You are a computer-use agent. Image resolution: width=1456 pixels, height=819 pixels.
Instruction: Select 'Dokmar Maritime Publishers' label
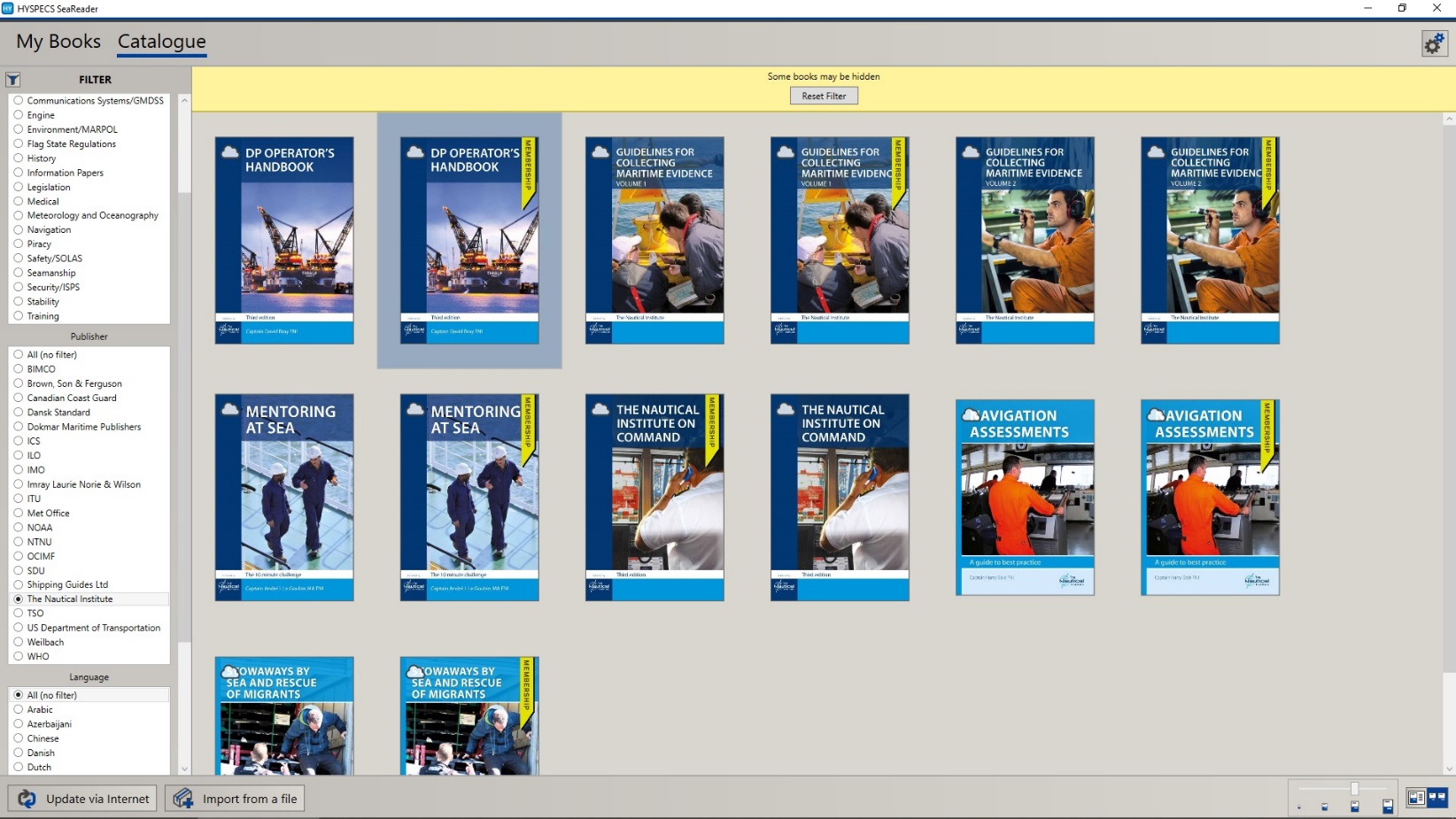(84, 427)
